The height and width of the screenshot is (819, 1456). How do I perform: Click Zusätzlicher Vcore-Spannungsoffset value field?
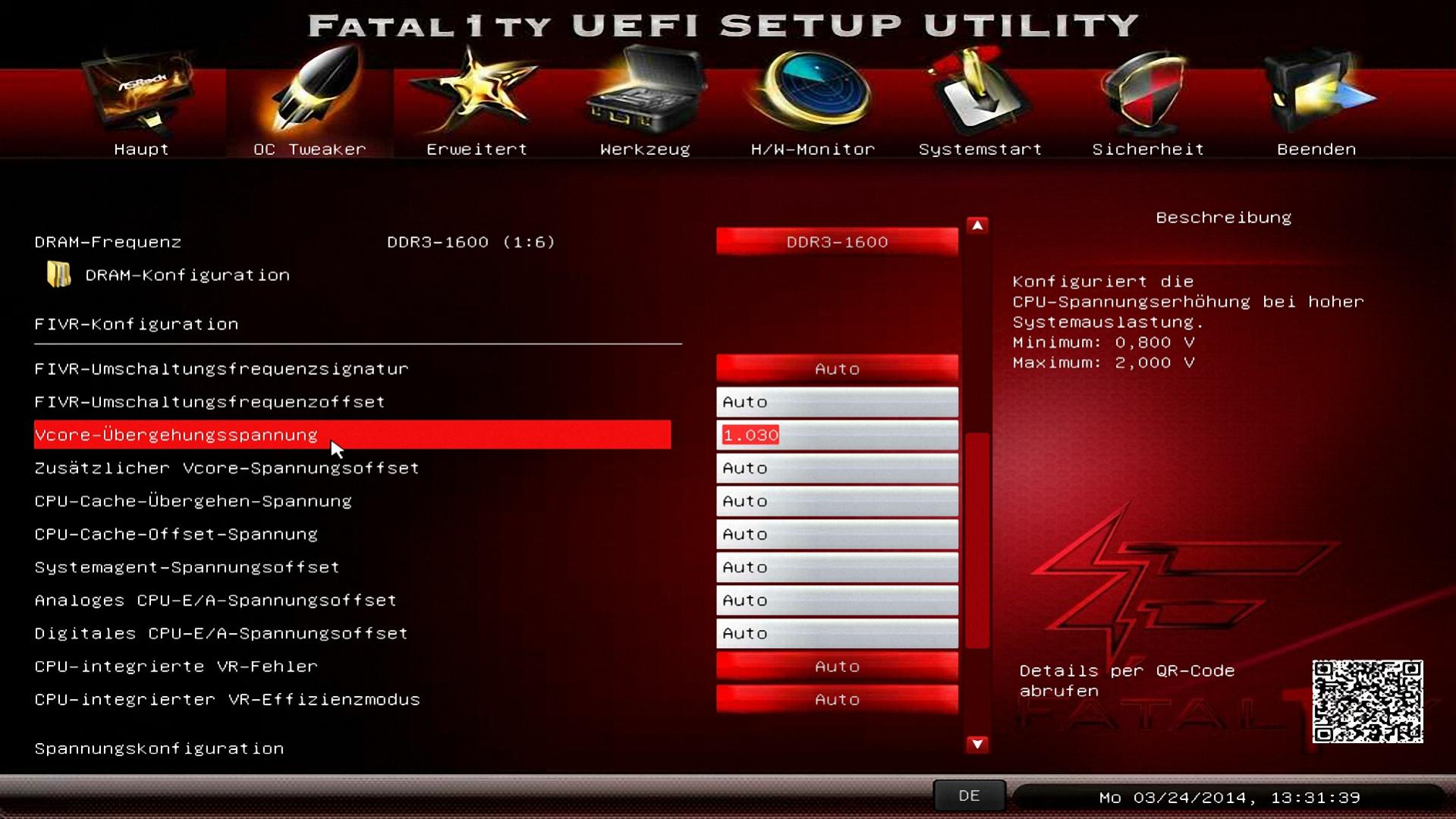point(837,468)
